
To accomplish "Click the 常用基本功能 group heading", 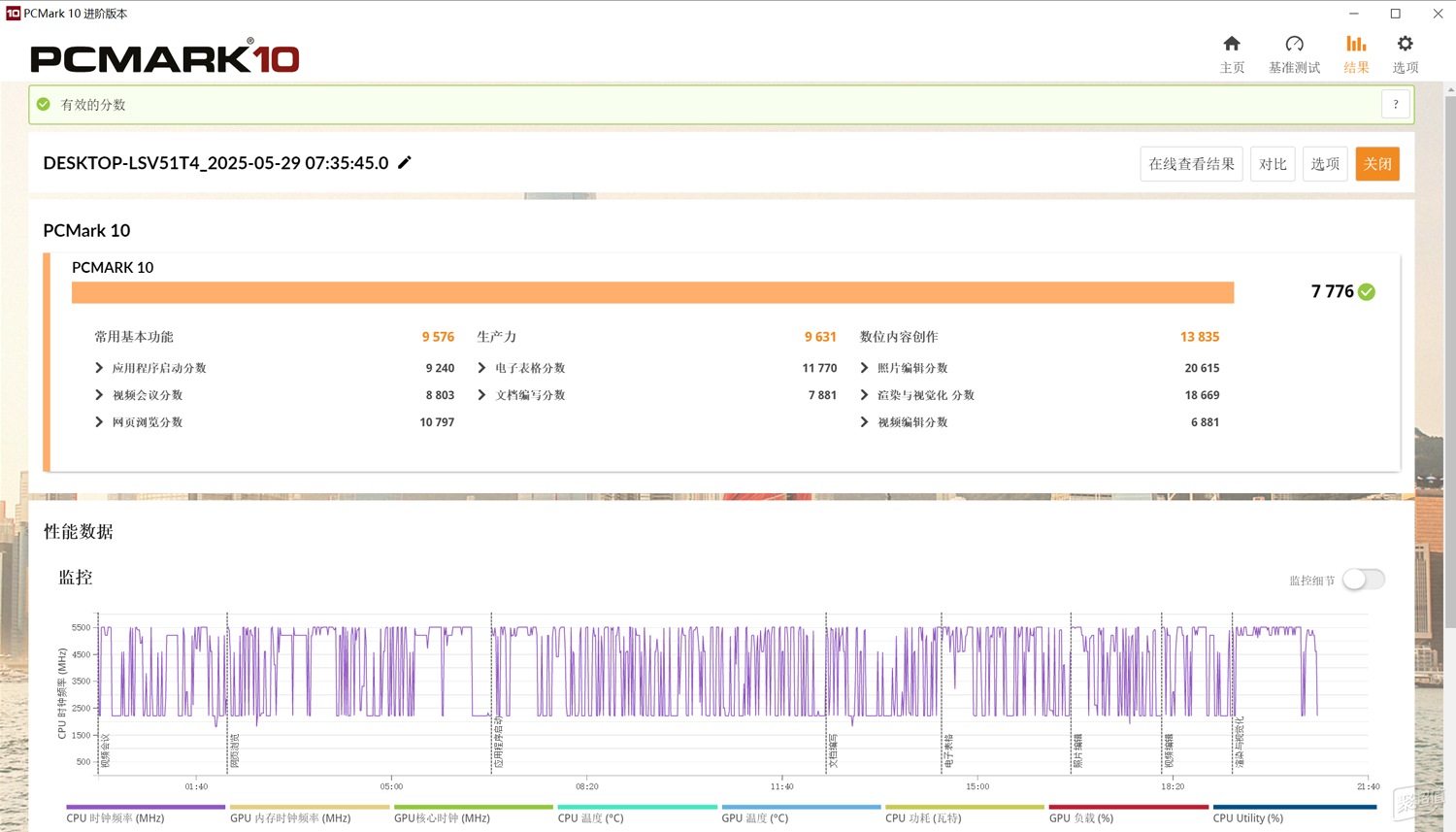I will click(134, 337).
